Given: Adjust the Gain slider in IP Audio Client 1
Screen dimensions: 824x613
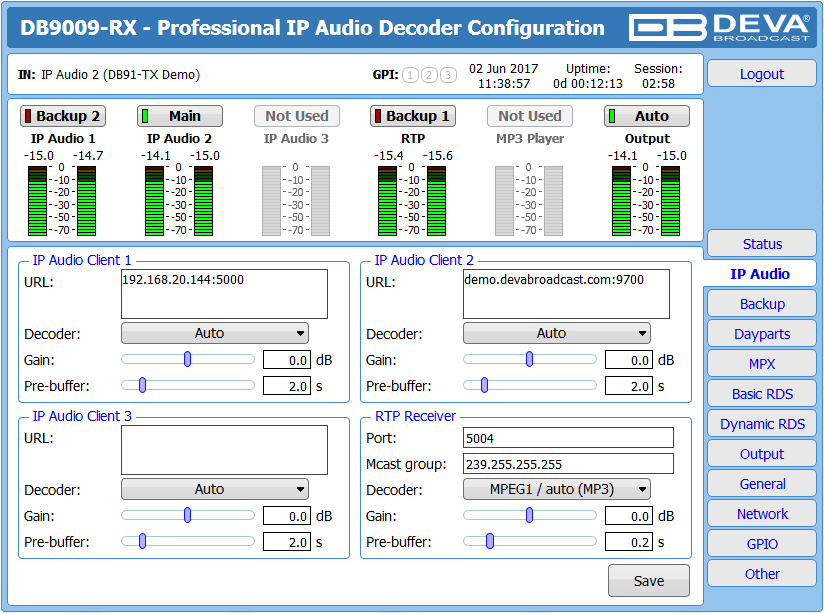Looking at the screenshot, I should pyautogui.click(x=185, y=359).
